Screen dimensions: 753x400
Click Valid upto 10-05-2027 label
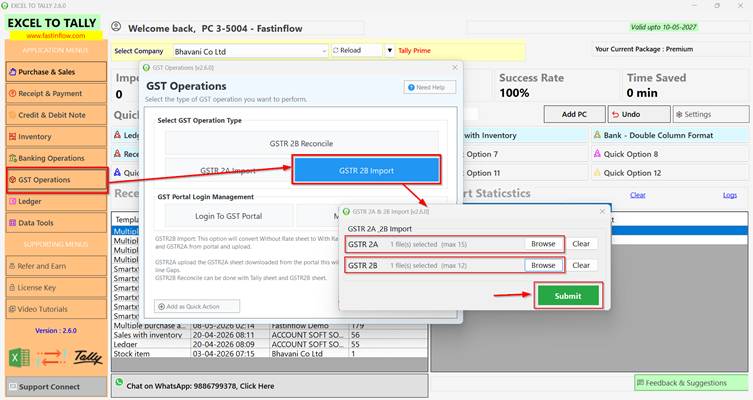click(663, 27)
